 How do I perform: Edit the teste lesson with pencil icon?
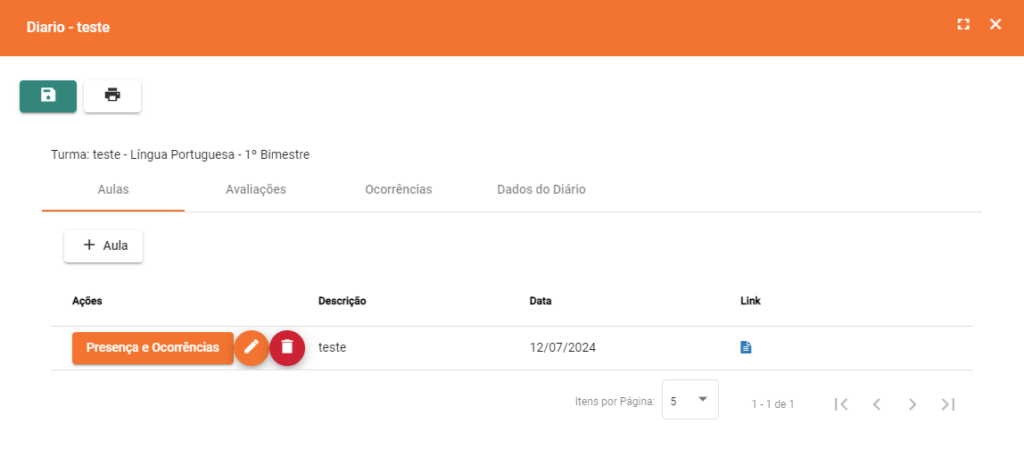point(251,347)
